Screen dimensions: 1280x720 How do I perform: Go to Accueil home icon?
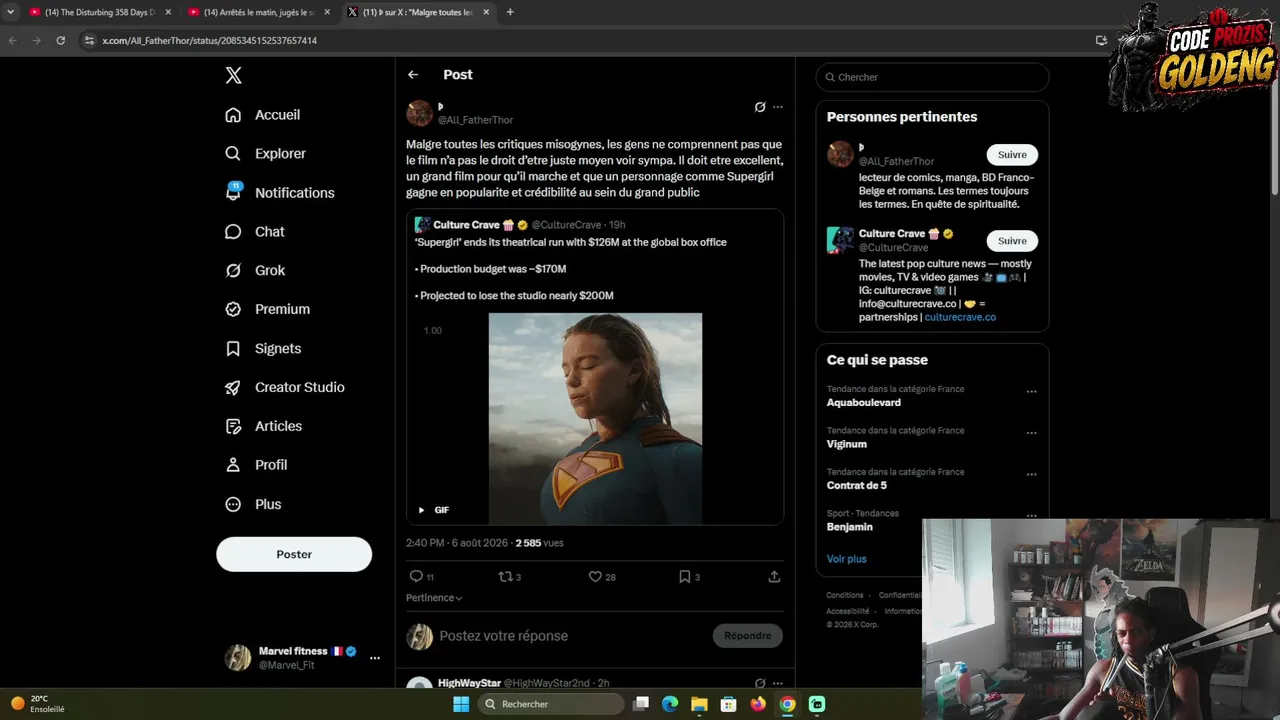(x=233, y=115)
